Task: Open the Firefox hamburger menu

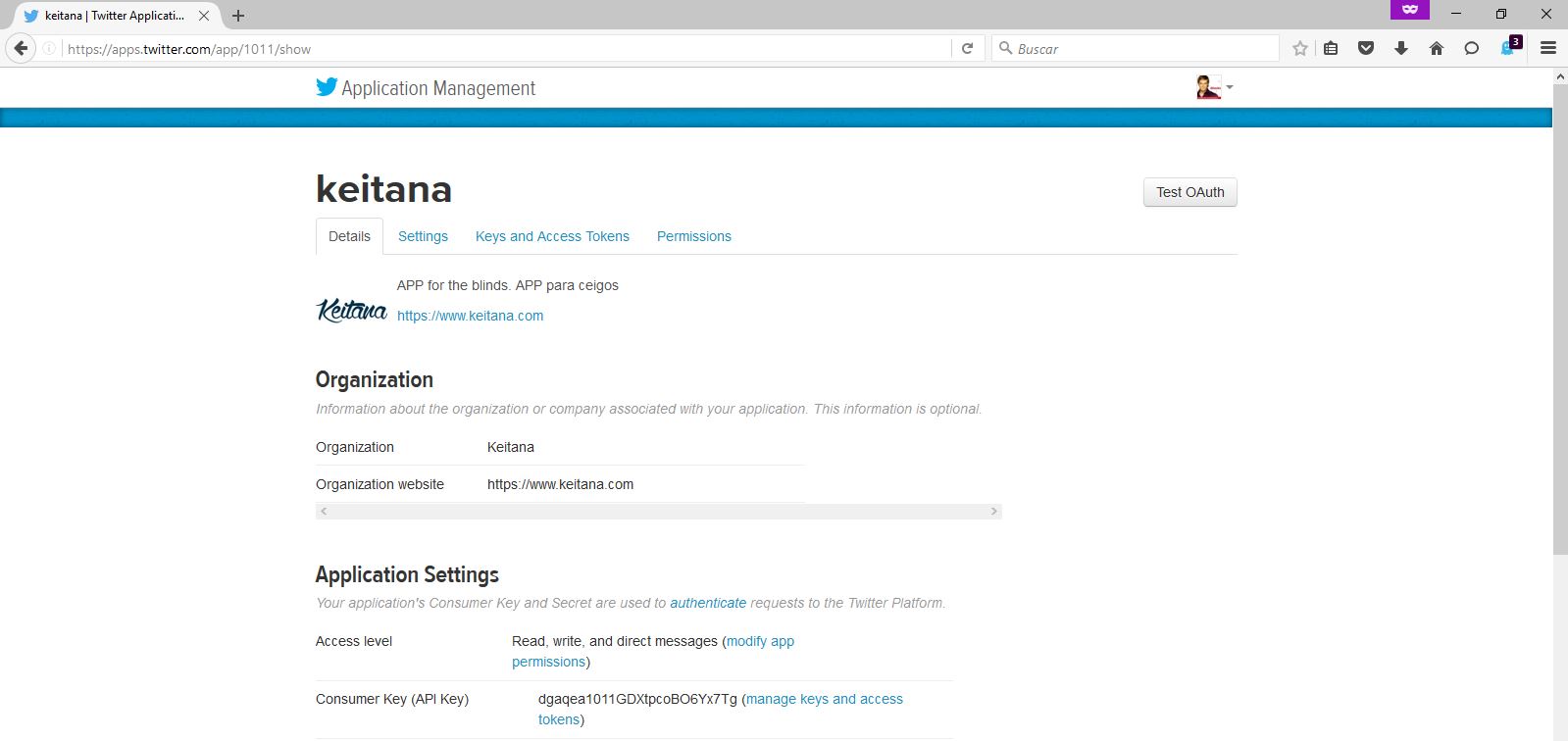Action: coord(1548,48)
